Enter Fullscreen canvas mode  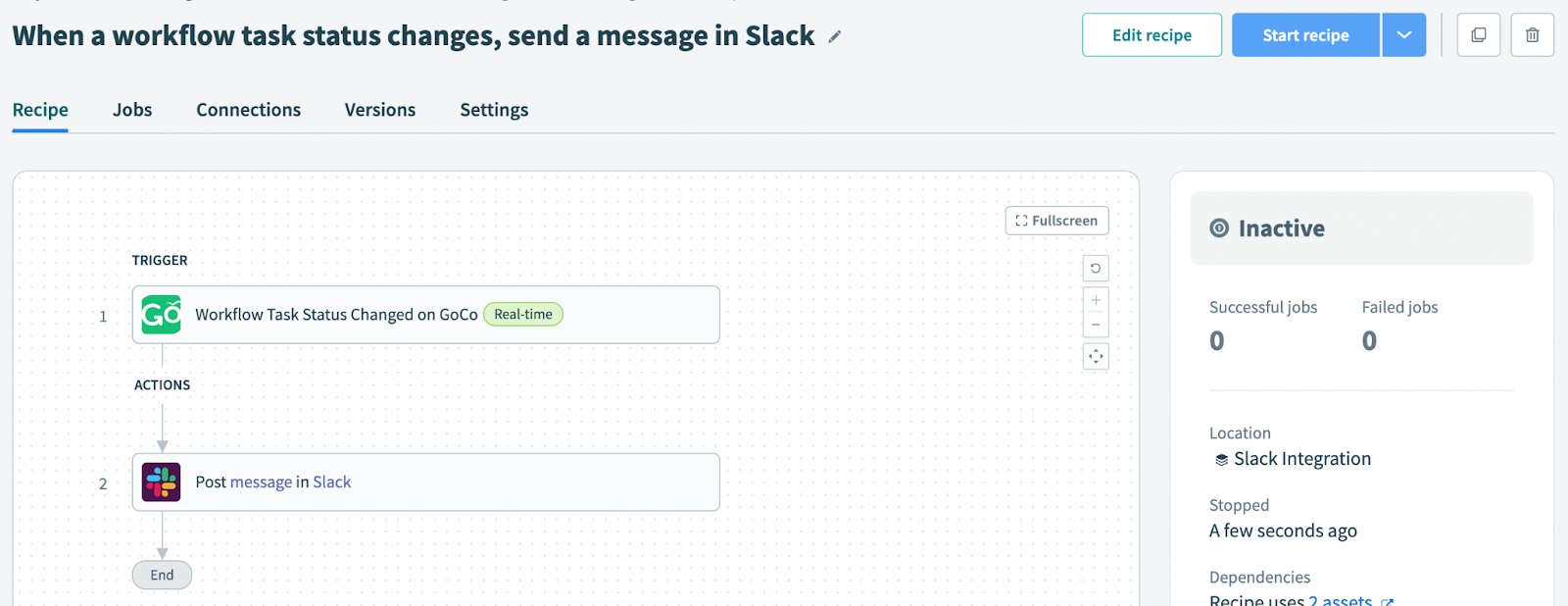1056,221
